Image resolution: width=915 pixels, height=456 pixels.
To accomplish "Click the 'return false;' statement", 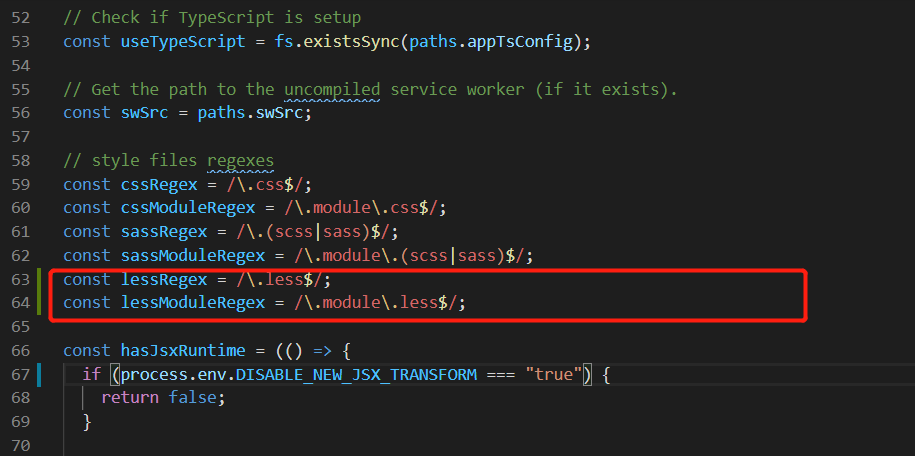I will (x=164, y=399).
